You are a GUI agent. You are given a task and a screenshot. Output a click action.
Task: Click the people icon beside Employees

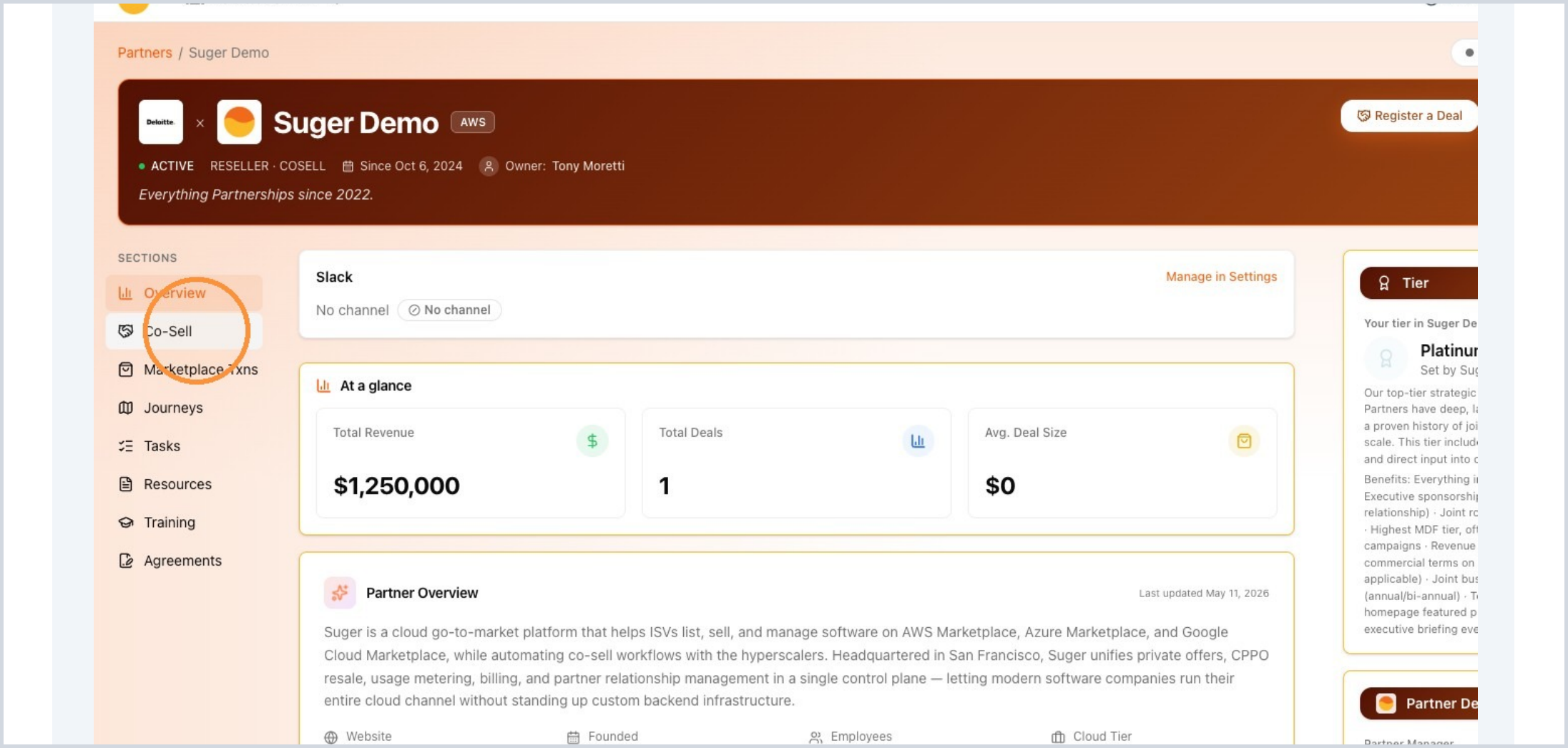click(x=815, y=737)
